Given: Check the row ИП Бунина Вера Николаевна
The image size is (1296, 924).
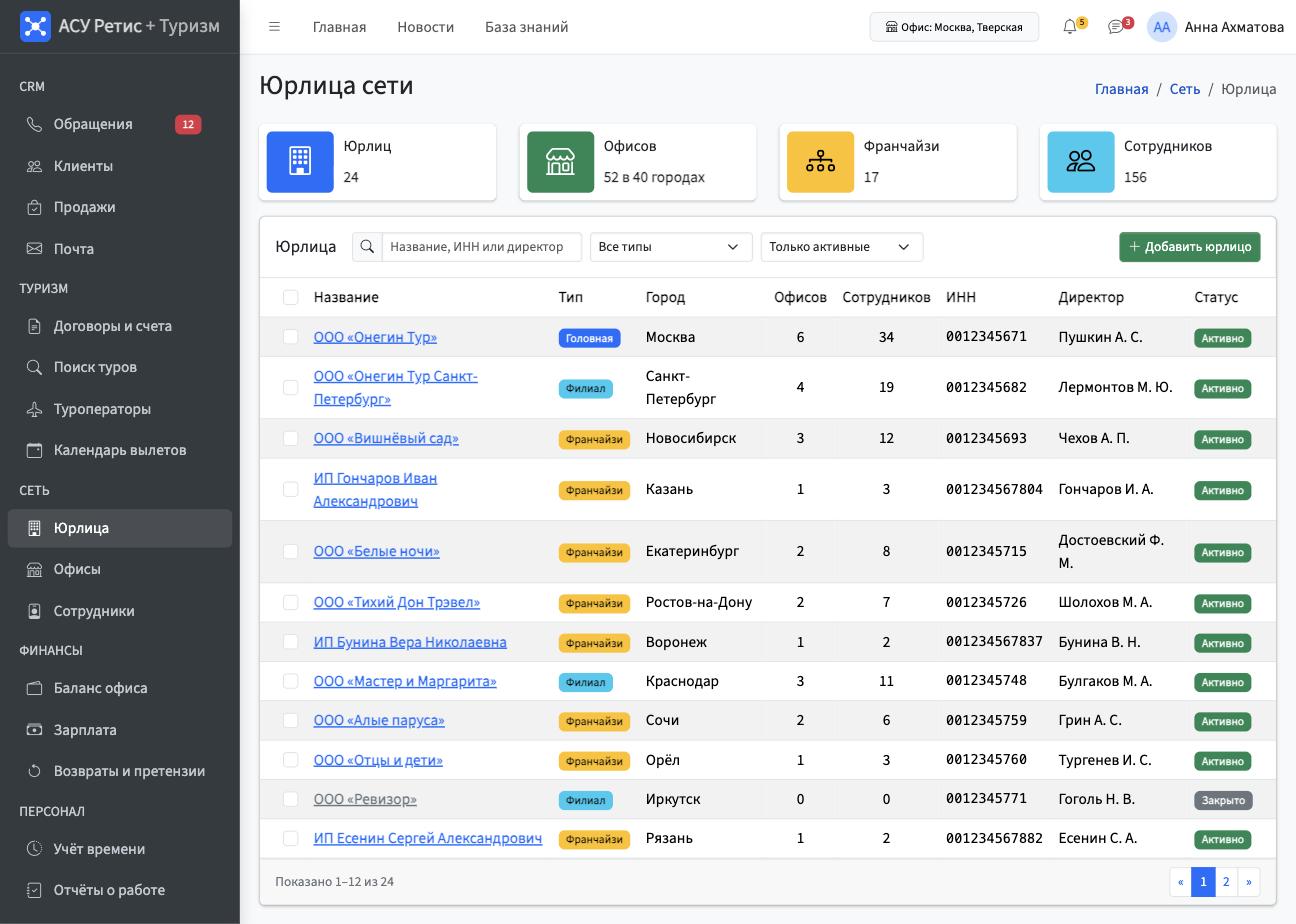Looking at the screenshot, I should 290,642.
